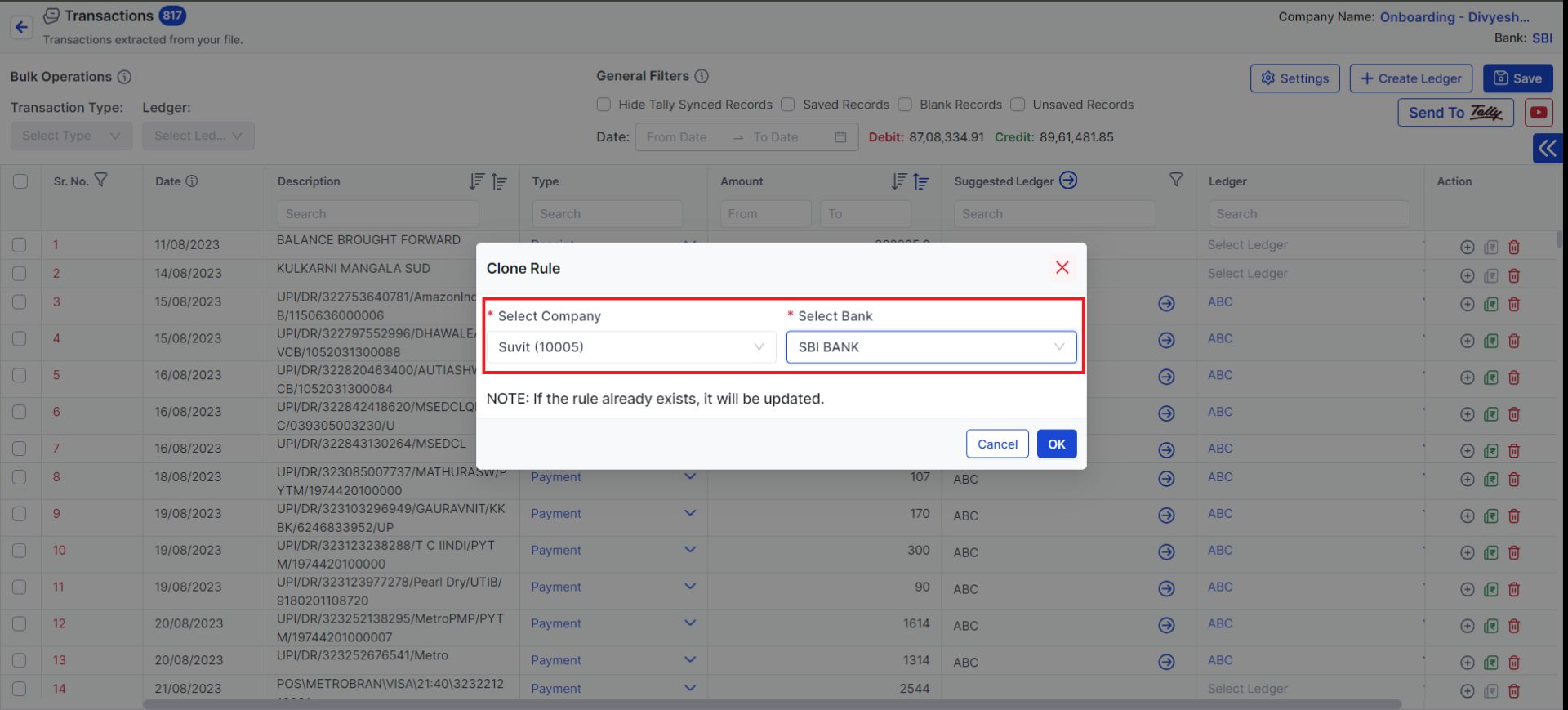The width and height of the screenshot is (1568, 710).
Task: Click the add icon for row 1
Action: pyautogui.click(x=1467, y=247)
